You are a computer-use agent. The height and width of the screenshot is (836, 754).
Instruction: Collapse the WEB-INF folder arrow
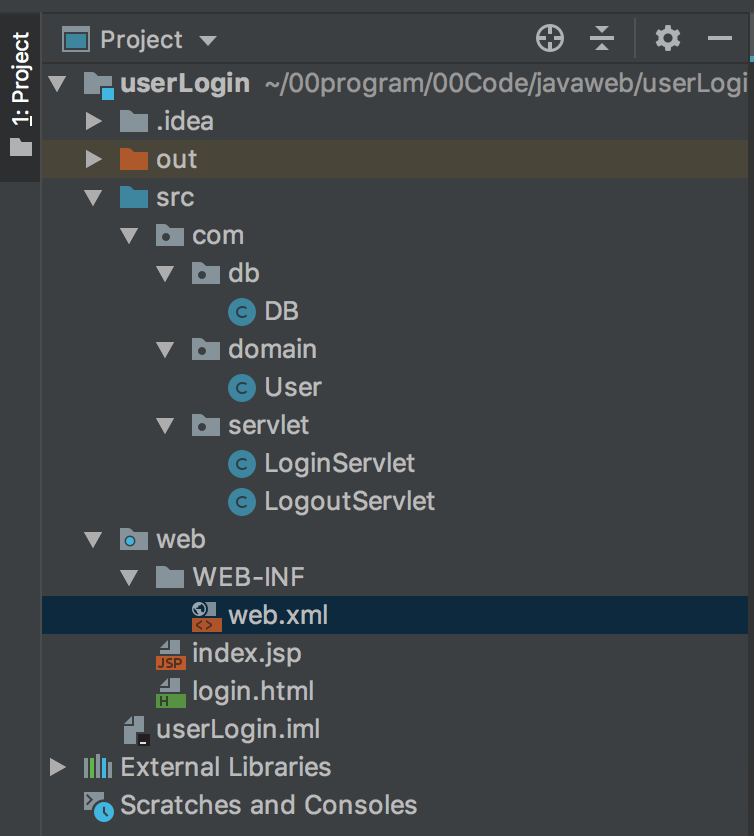click(x=130, y=577)
